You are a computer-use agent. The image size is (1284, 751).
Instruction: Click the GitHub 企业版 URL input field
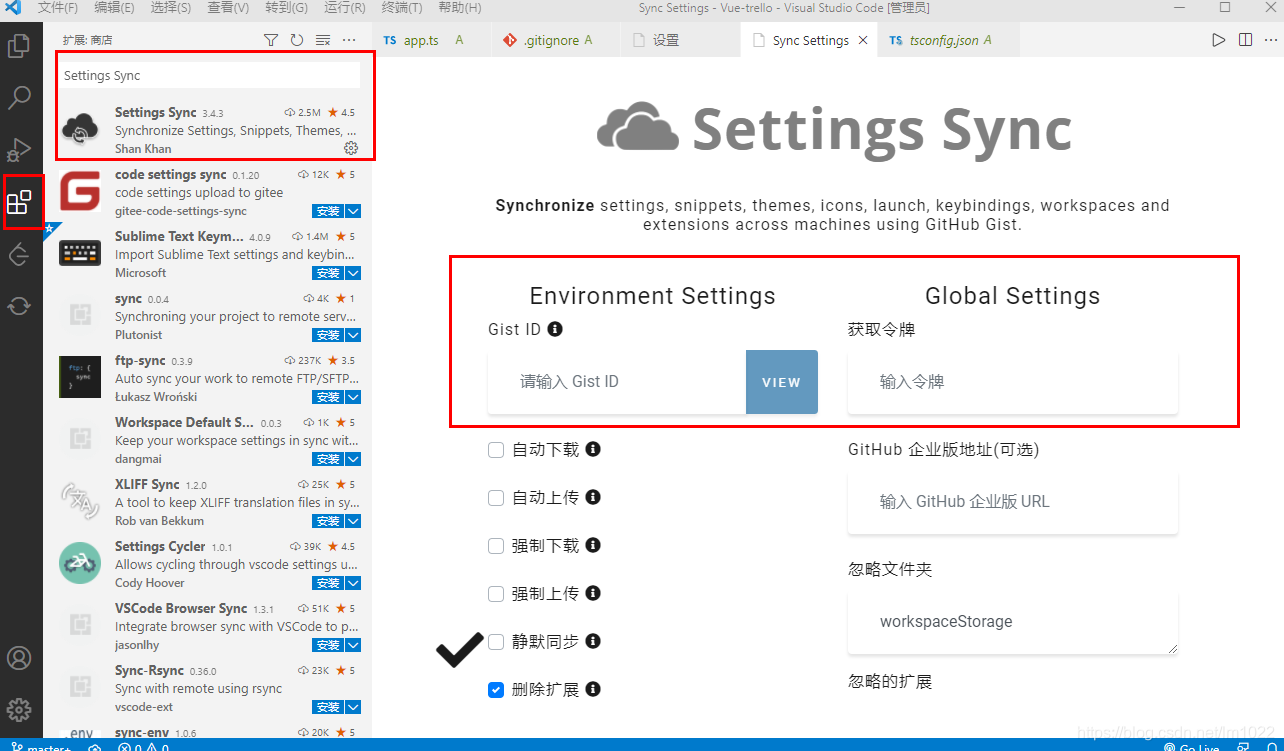click(x=1013, y=502)
